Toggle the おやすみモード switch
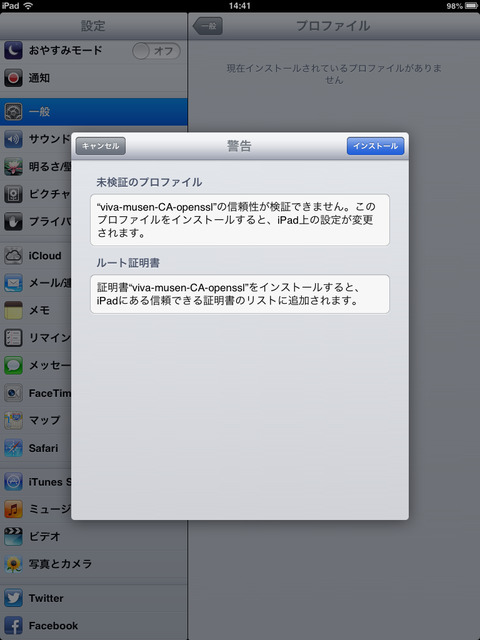This screenshot has height=640, width=480. click(x=156, y=51)
